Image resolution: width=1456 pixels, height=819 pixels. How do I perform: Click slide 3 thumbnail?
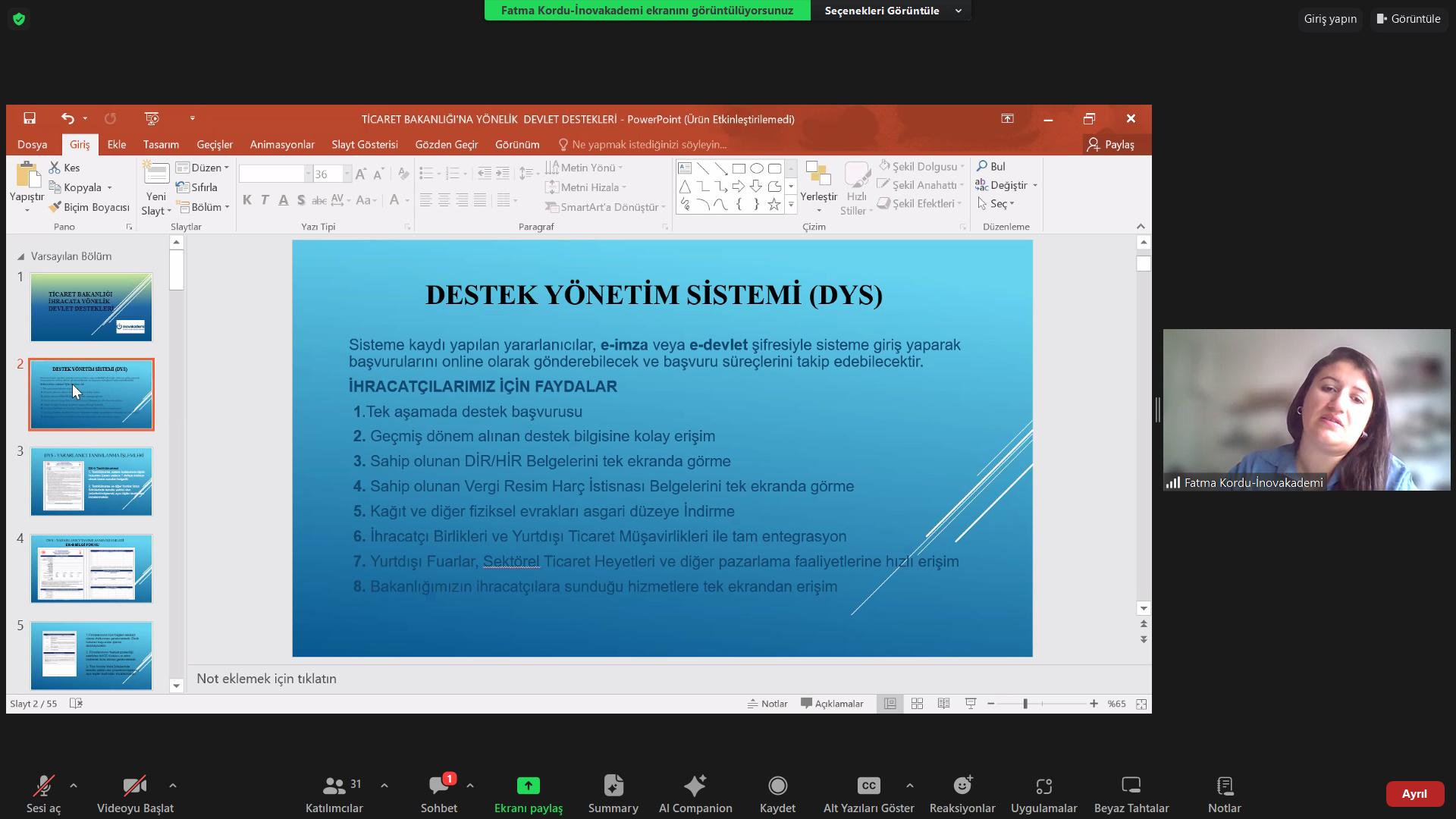(91, 482)
